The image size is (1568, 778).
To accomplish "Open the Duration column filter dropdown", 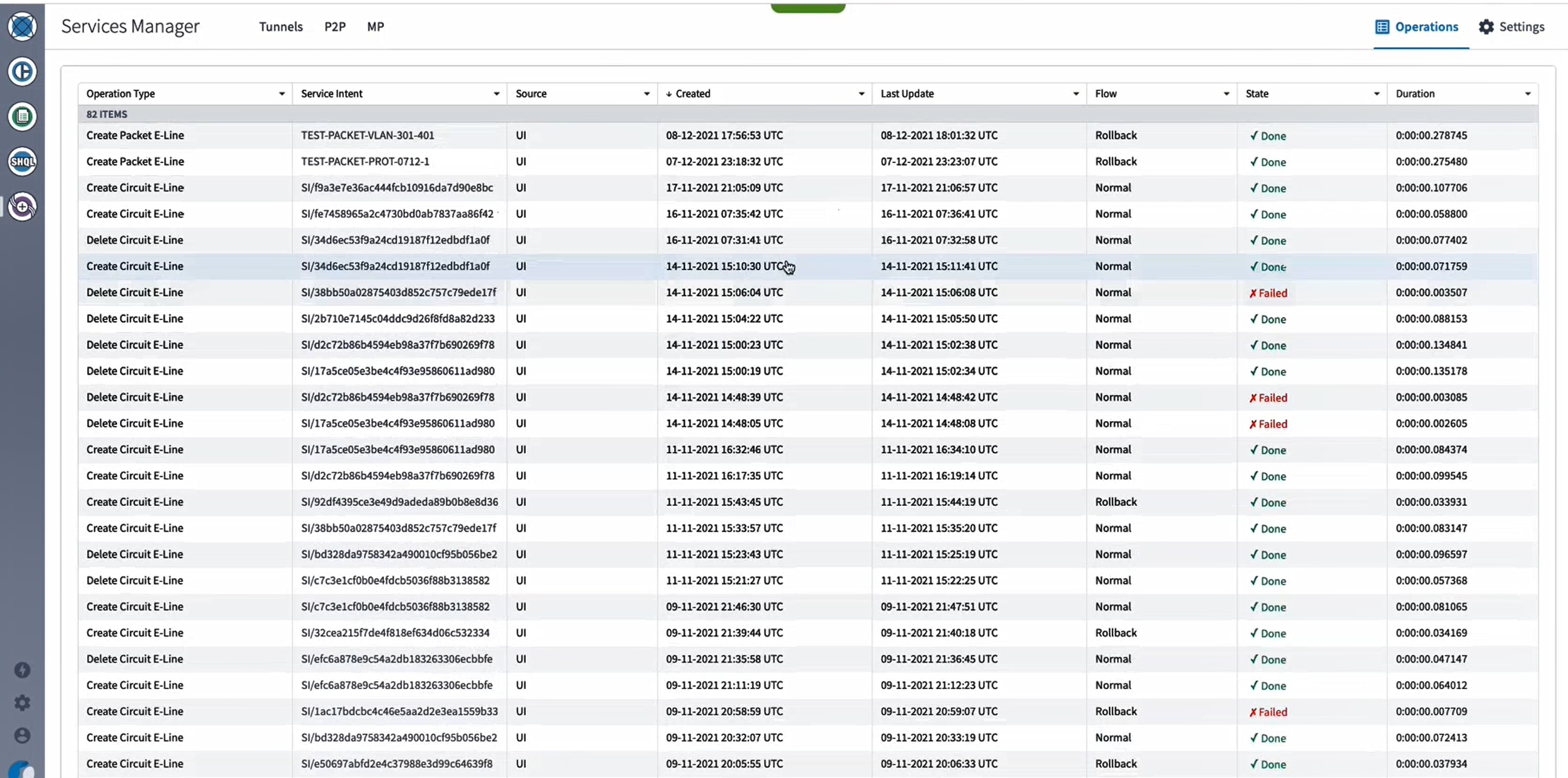I will click(1528, 94).
